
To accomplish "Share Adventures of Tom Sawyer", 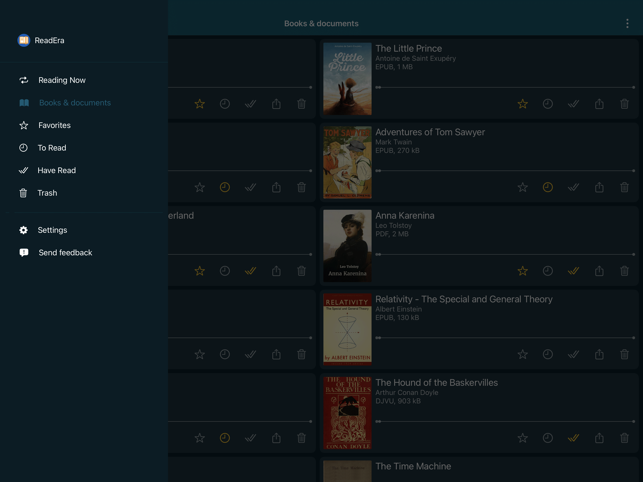I will tap(599, 187).
